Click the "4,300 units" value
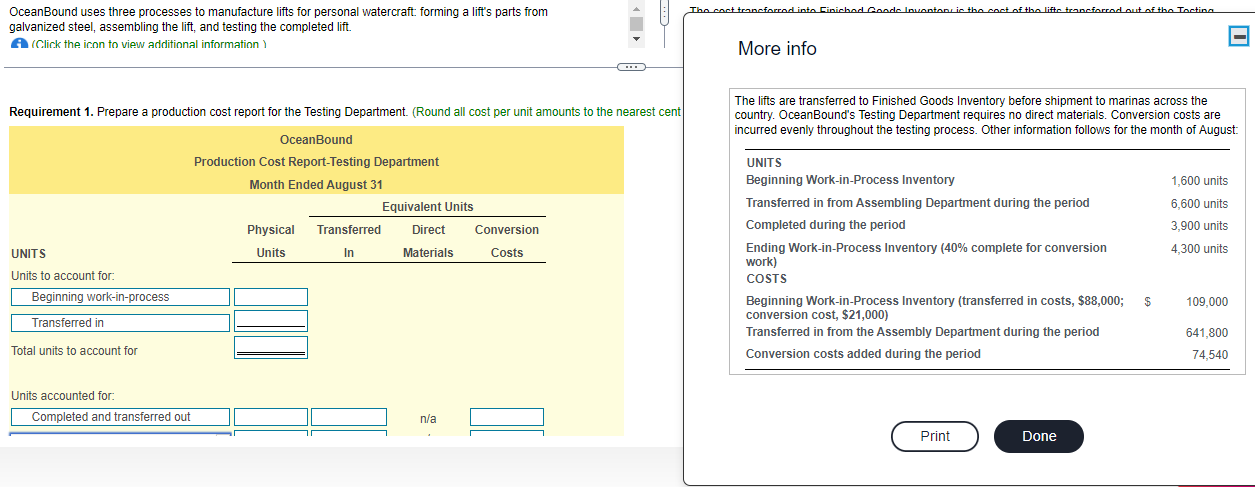This screenshot has height=487, width=1255. pos(1199,249)
